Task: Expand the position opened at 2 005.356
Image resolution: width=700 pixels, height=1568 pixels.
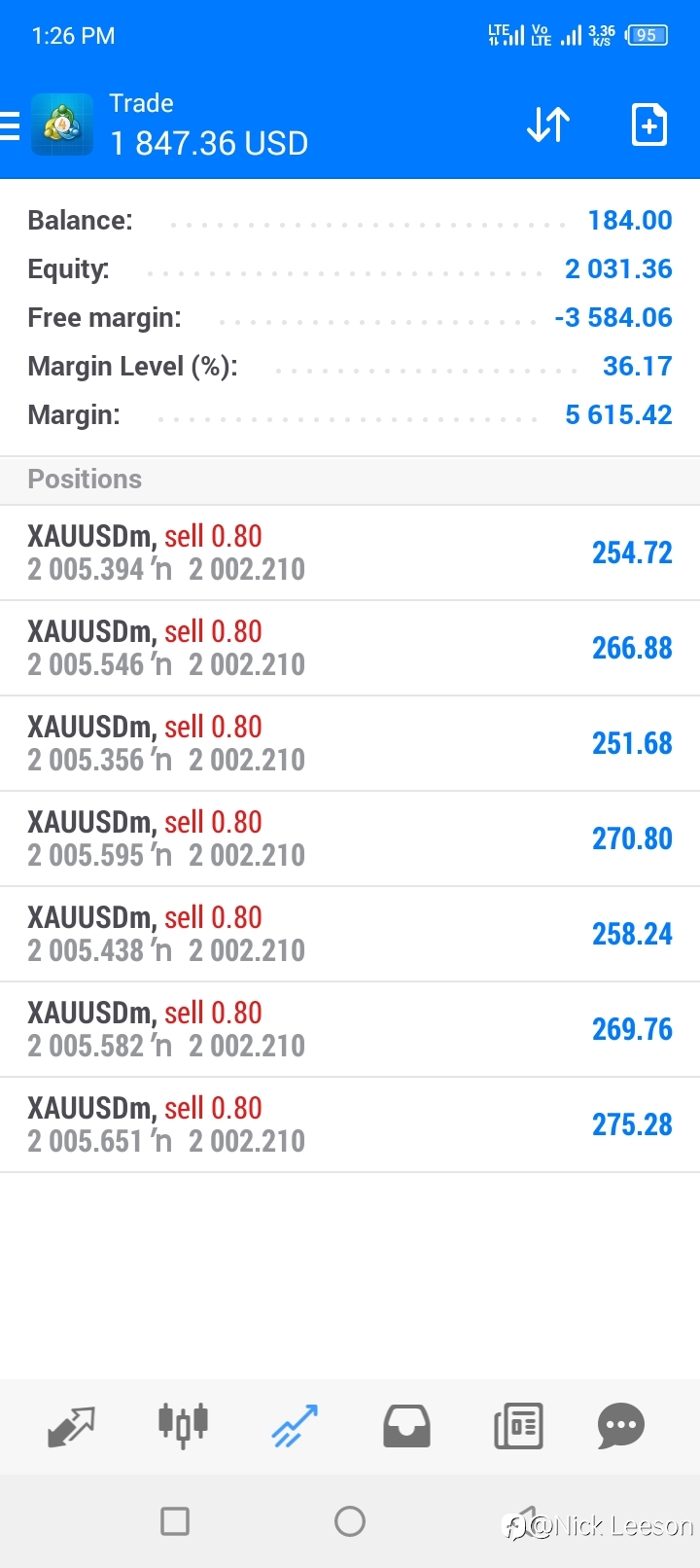Action: [350, 743]
